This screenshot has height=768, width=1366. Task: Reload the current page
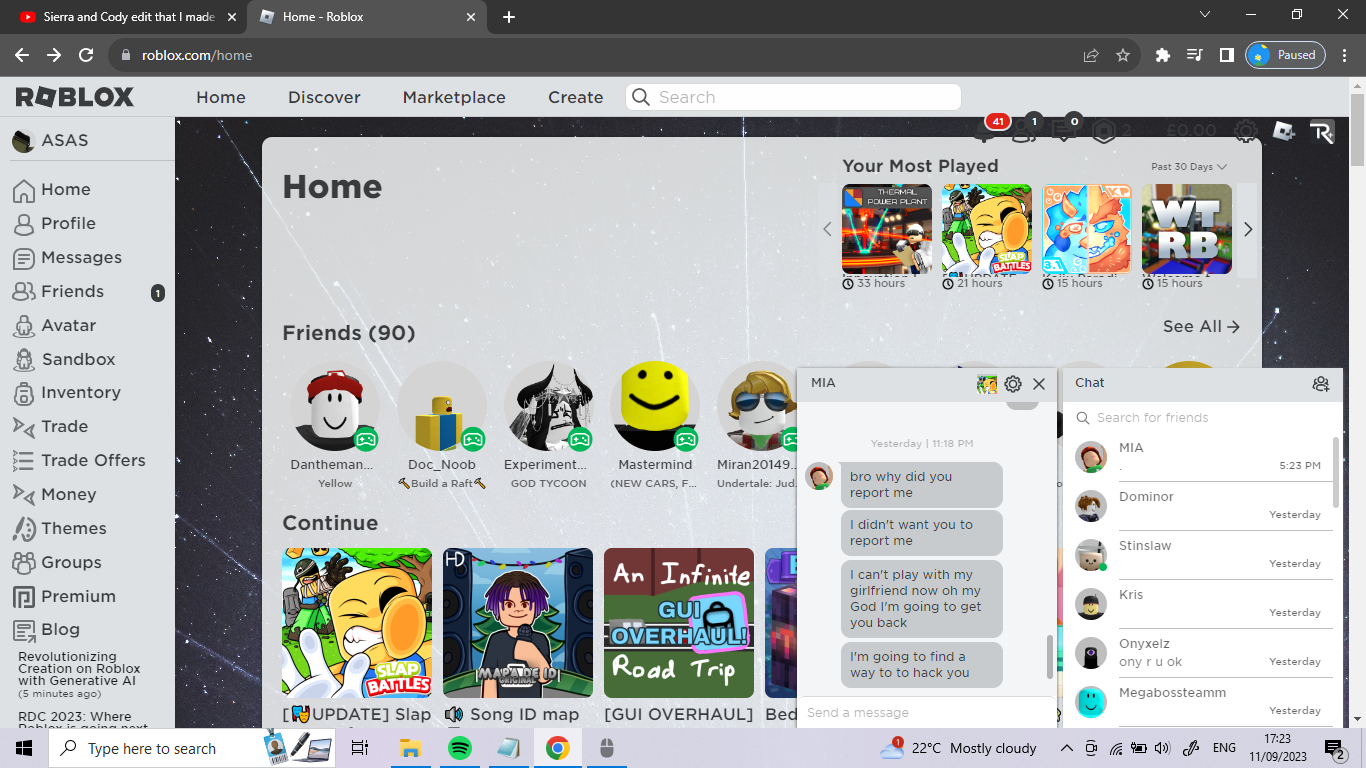[x=86, y=55]
